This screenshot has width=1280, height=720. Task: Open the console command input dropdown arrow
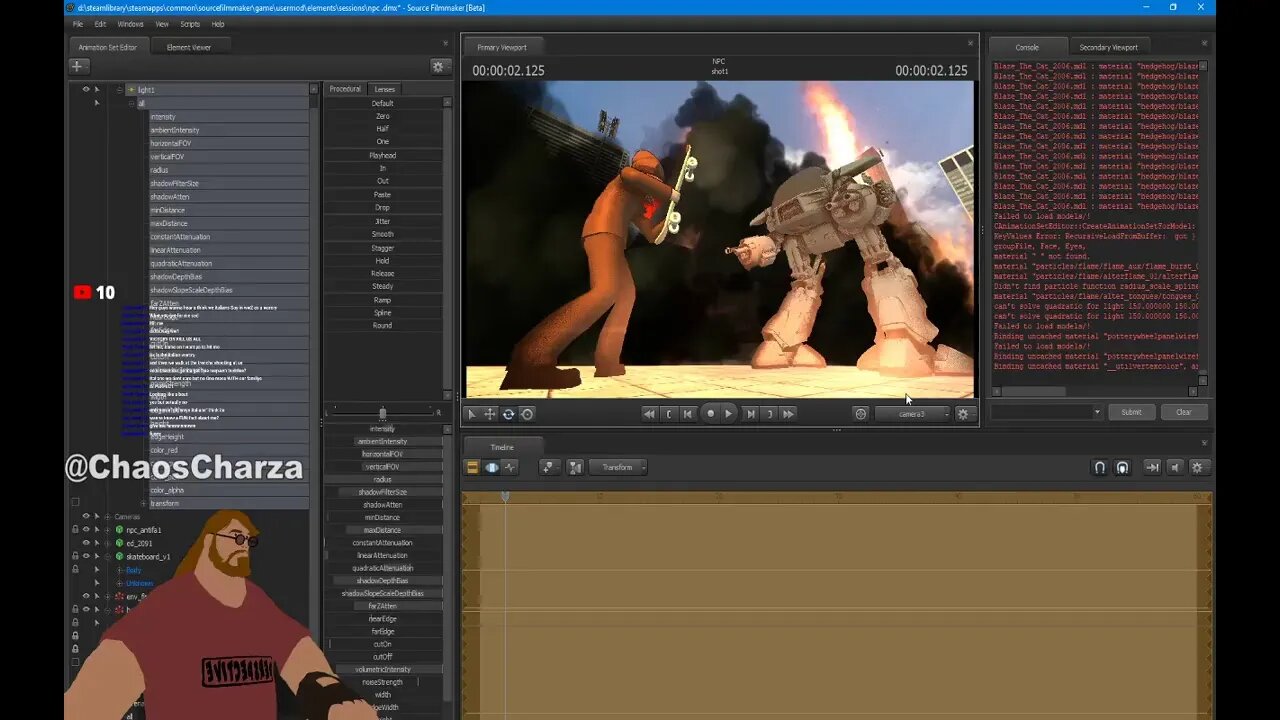tap(1097, 412)
